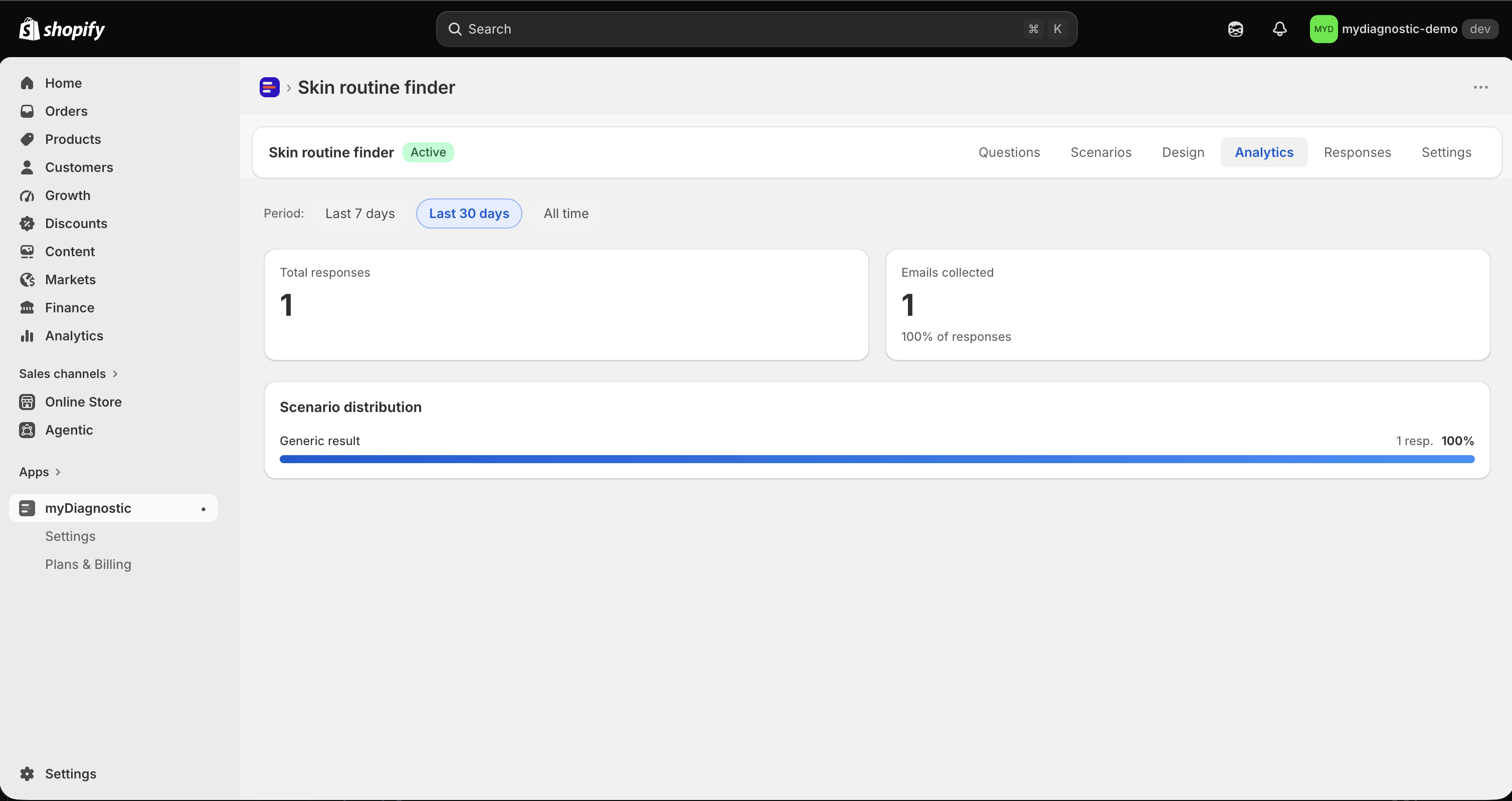This screenshot has width=1512, height=801.
Task: Click the Search input field
Action: pyautogui.click(x=756, y=29)
